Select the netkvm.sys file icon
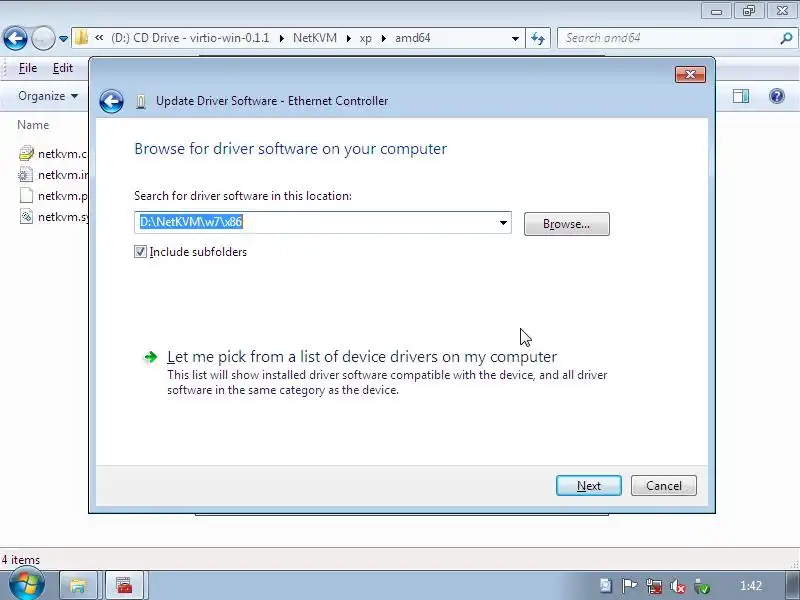This screenshot has height=600, width=800. [x=26, y=216]
